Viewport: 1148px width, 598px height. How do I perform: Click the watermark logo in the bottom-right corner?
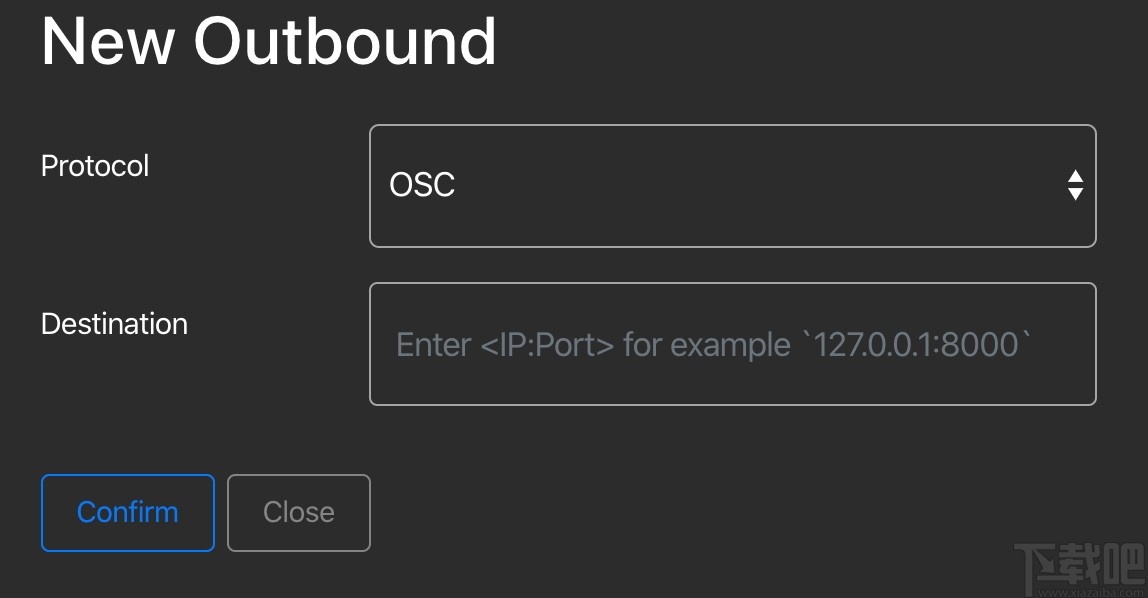(x=1078, y=564)
